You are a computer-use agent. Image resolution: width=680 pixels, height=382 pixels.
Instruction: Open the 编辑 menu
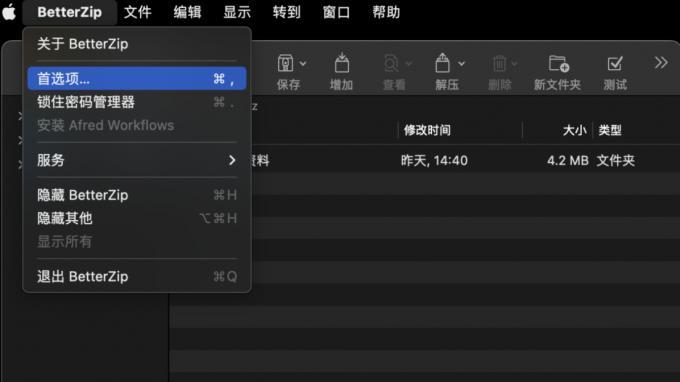[187, 12]
